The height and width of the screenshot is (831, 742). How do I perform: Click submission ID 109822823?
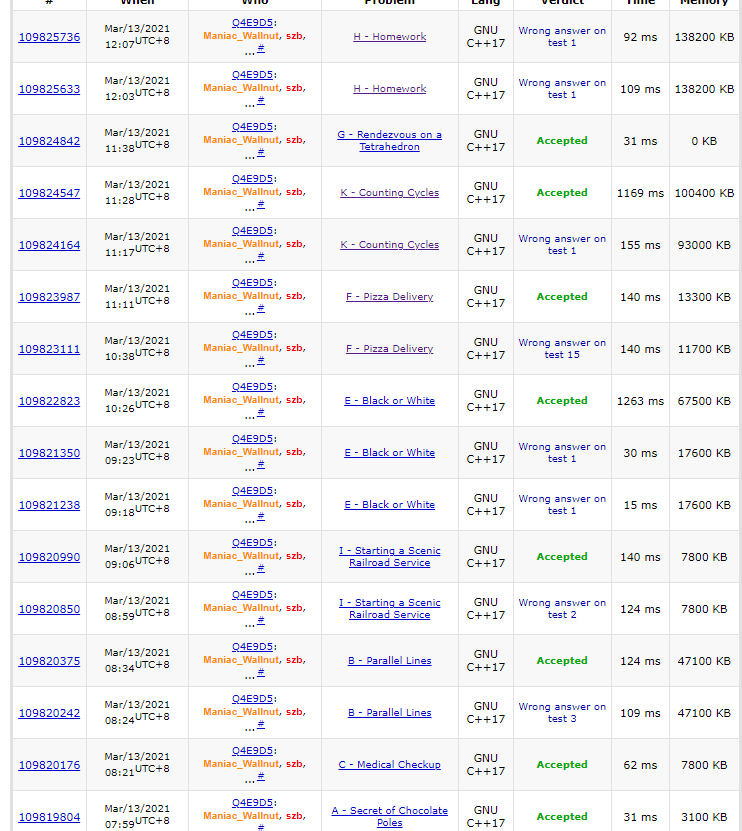49,401
